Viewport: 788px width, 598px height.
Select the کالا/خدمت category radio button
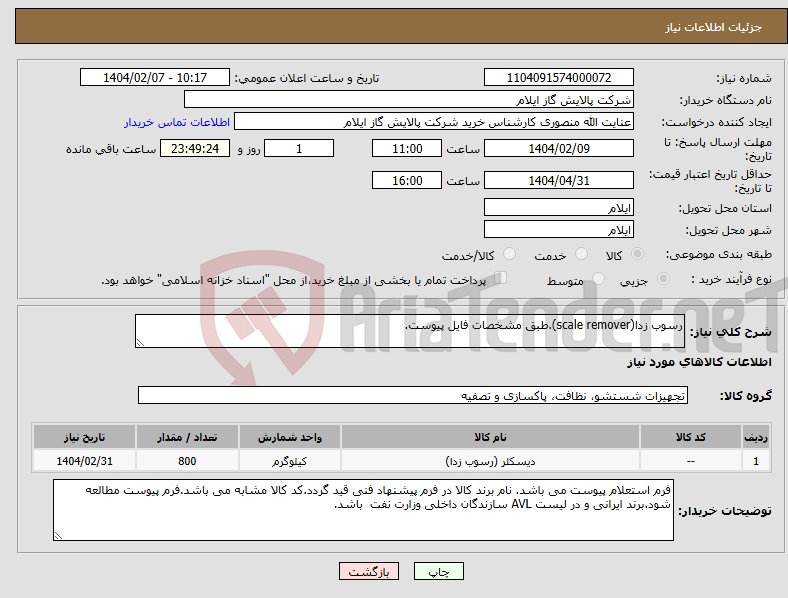pyautogui.click(x=510, y=254)
